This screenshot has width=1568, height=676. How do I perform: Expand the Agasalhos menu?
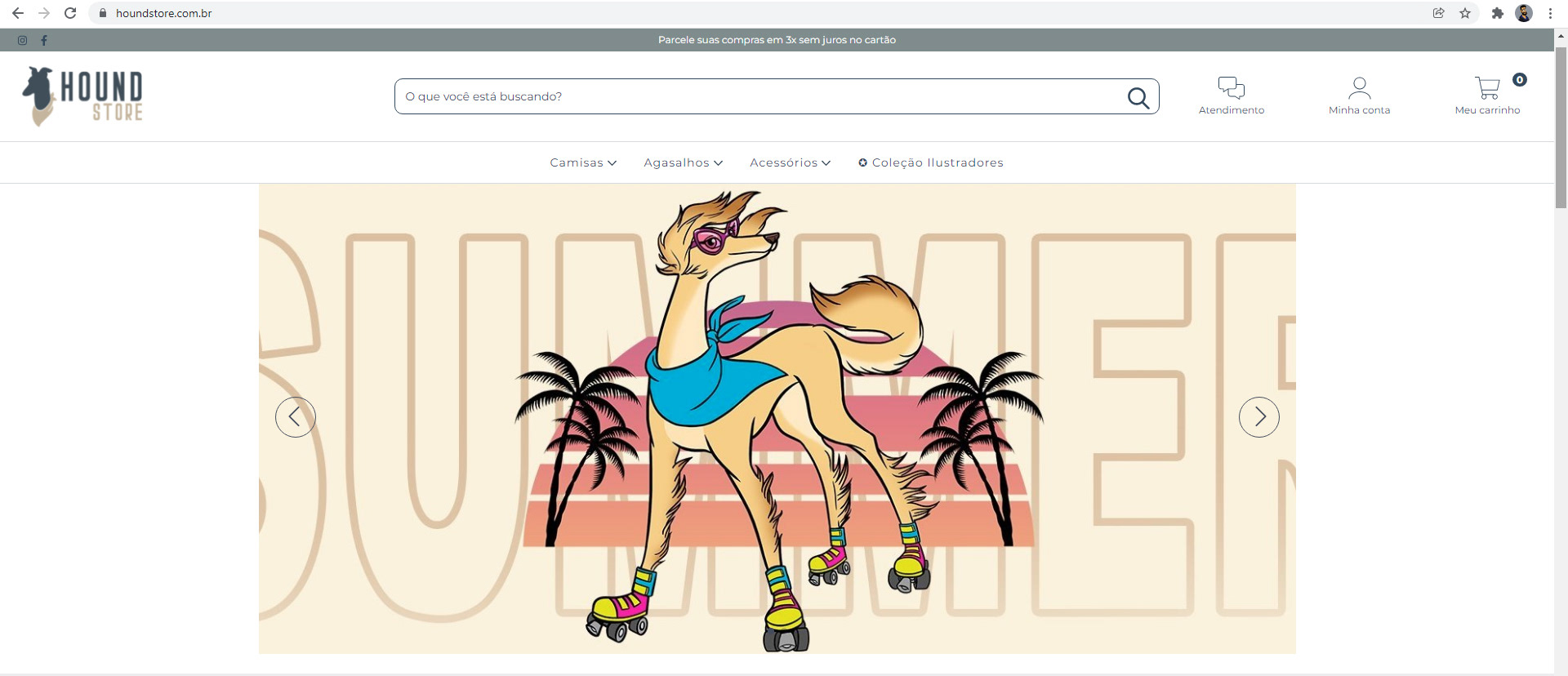point(684,162)
